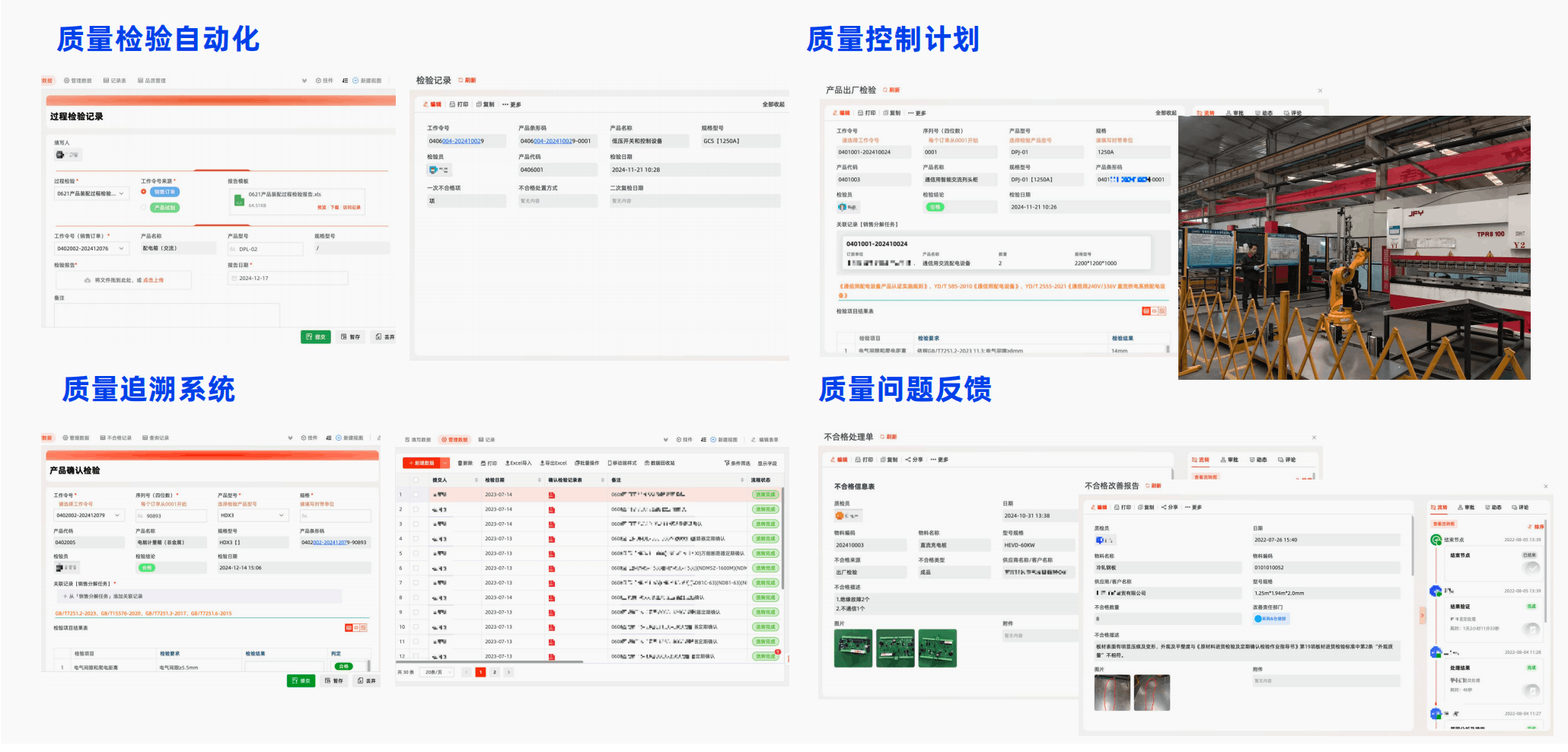Click 复制 in the 检验记录 panel toolbar
The height and width of the screenshot is (752, 1568).
click(x=485, y=104)
